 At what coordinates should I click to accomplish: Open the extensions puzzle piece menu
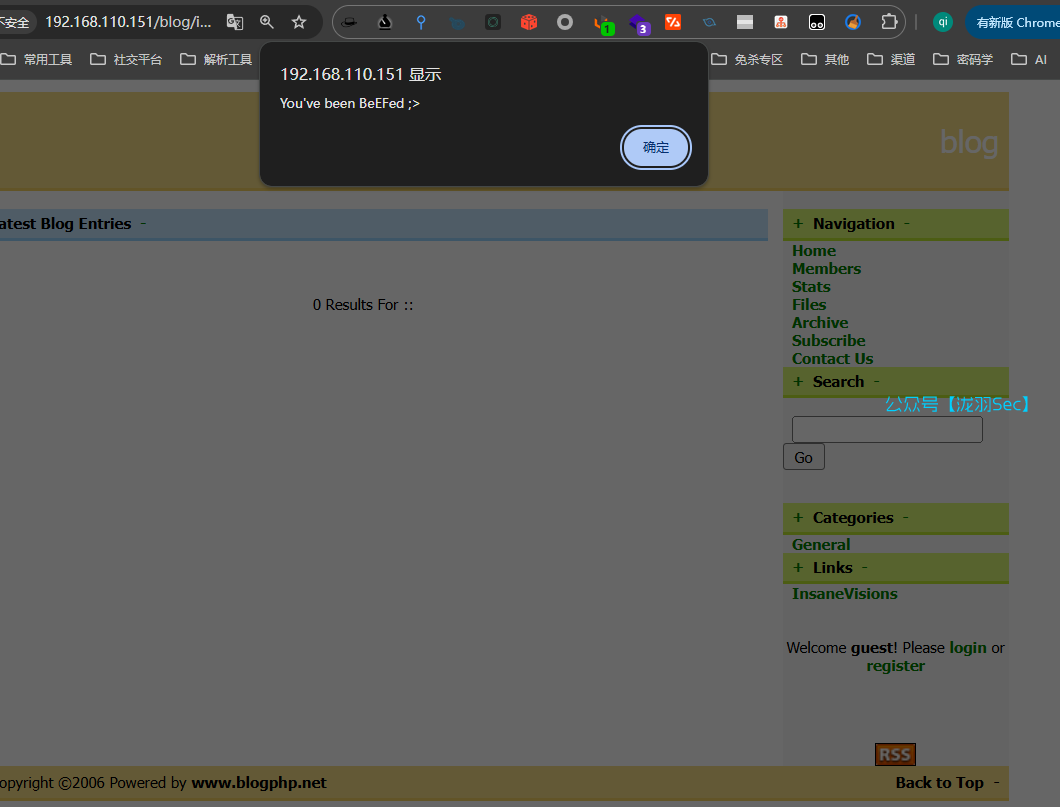coord(888,22)
